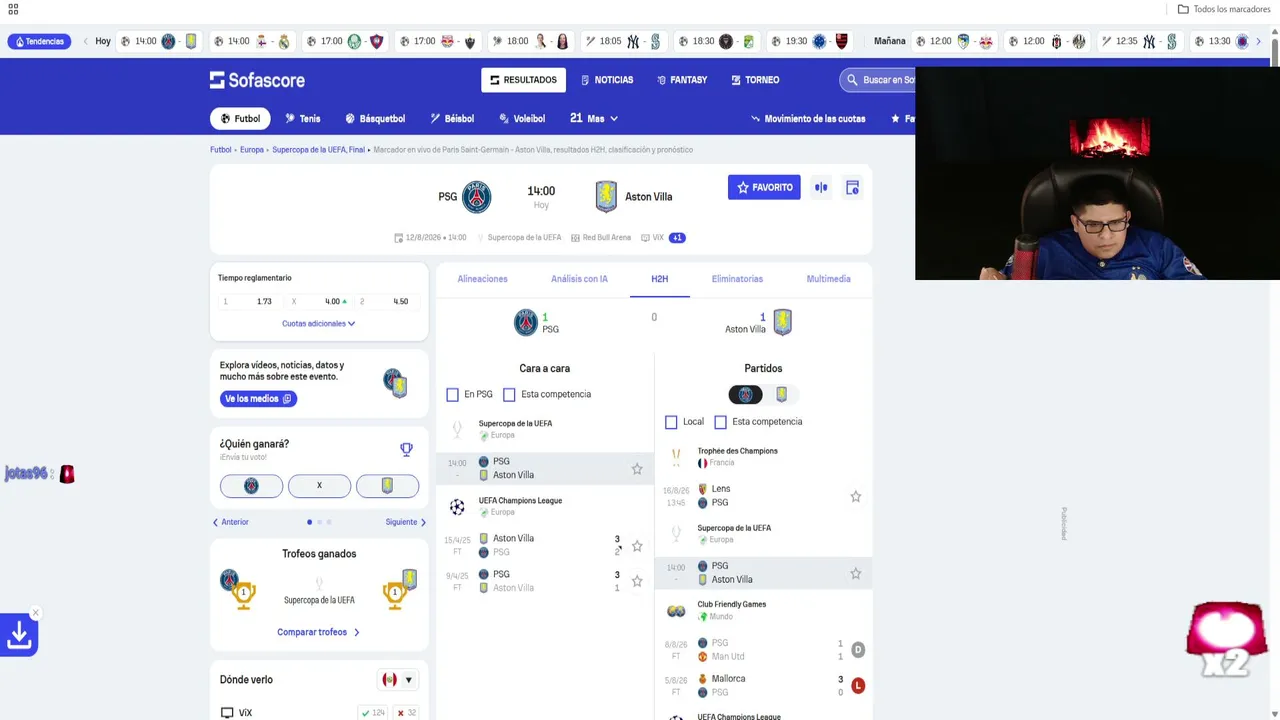Click the calendar icon right of FAVORITO

click(x=852, y=187)
